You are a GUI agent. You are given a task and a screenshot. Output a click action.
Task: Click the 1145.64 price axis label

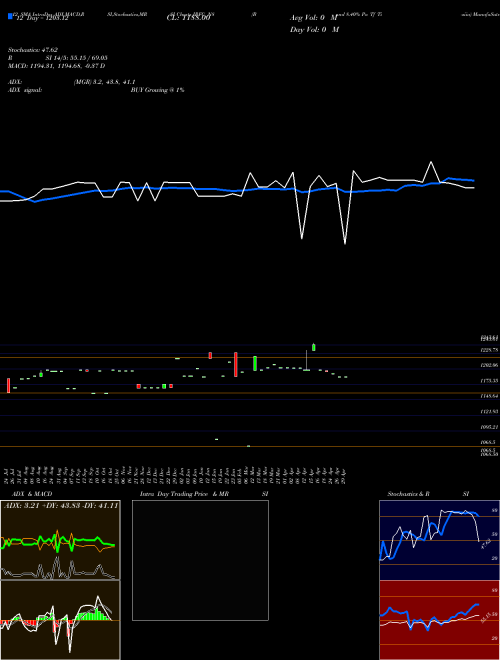pos(489,396)
